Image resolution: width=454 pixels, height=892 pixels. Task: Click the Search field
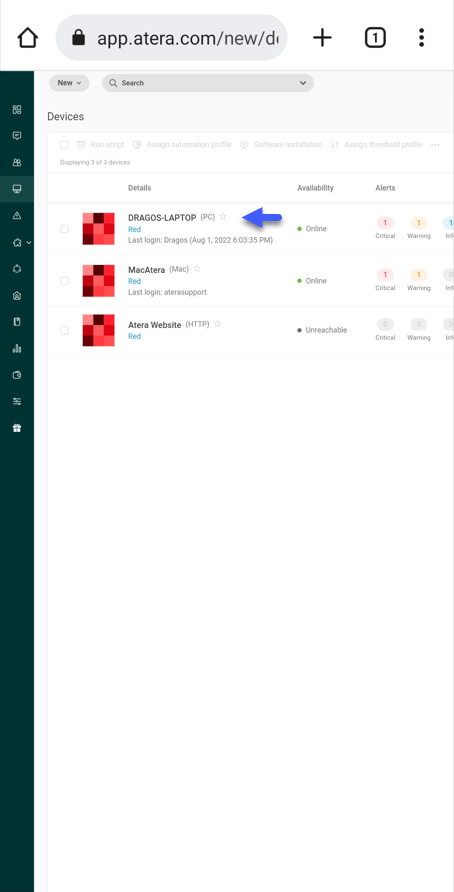208,82
